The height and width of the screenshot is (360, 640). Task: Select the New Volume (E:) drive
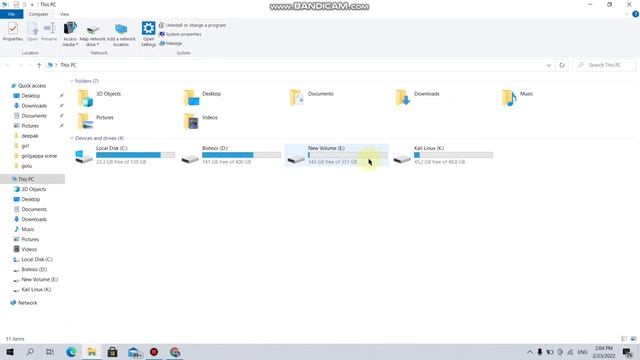click(x=337, y=155)
